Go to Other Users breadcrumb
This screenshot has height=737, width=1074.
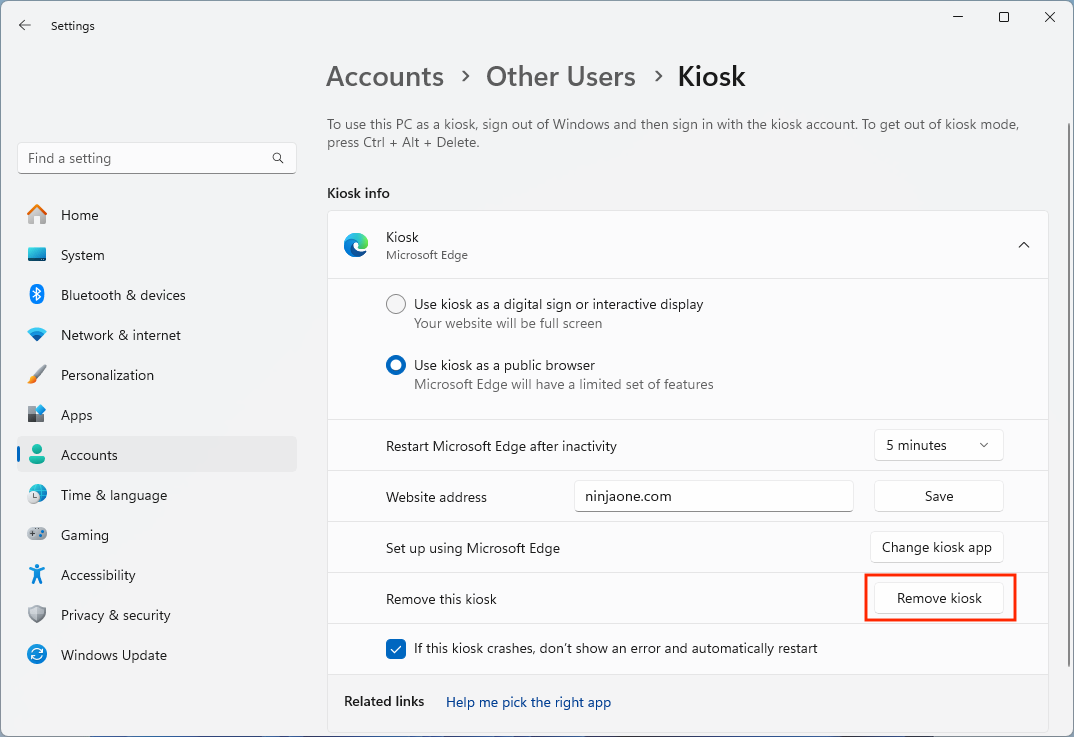point(560,77)
